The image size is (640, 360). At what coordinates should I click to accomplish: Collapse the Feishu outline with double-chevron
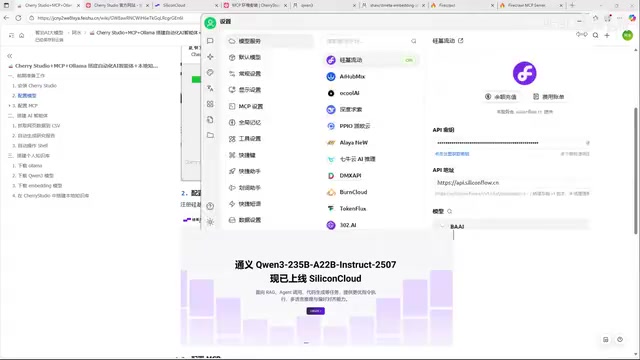10,56
